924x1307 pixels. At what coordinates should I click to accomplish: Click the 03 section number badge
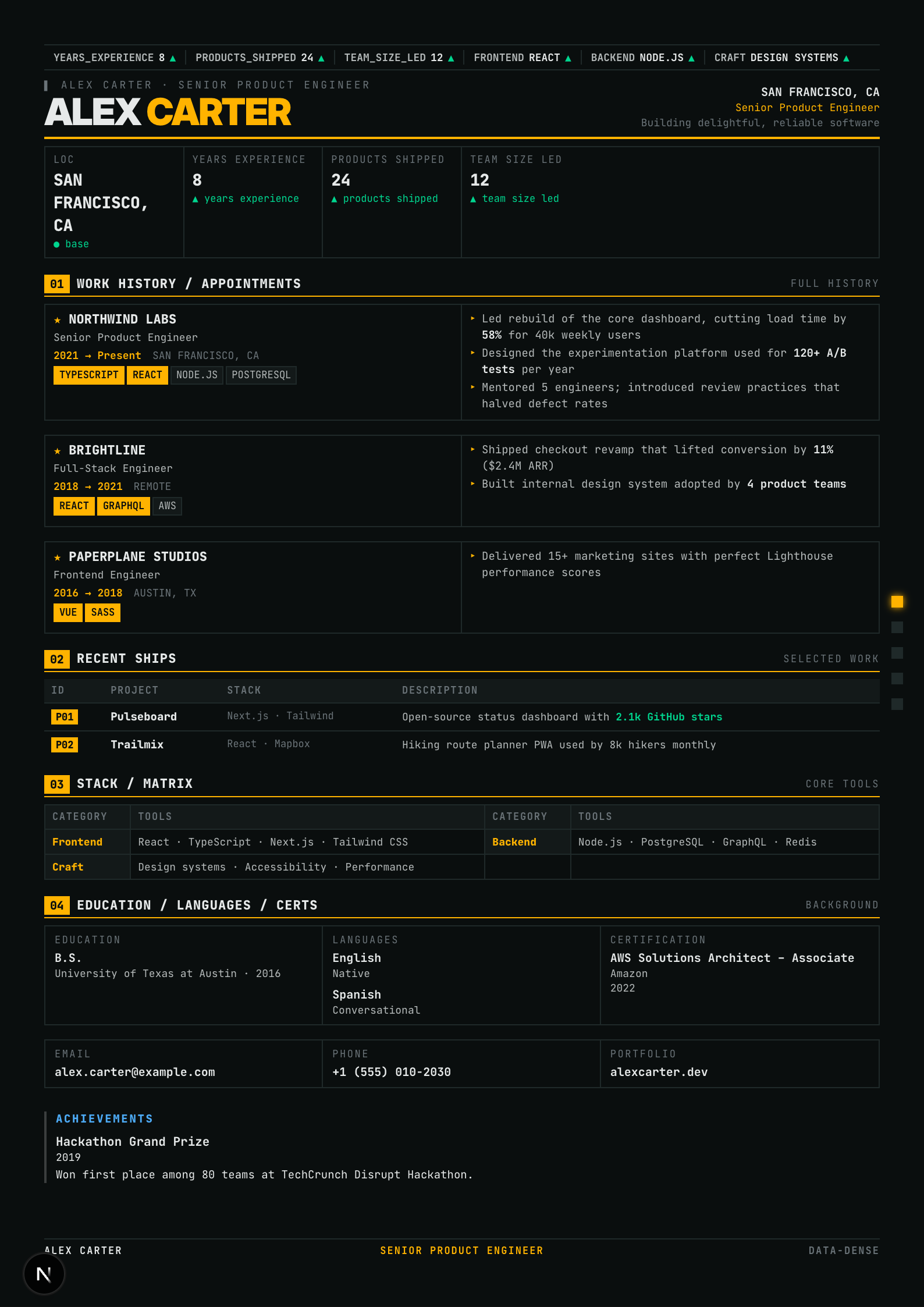(x=57, y=784)
